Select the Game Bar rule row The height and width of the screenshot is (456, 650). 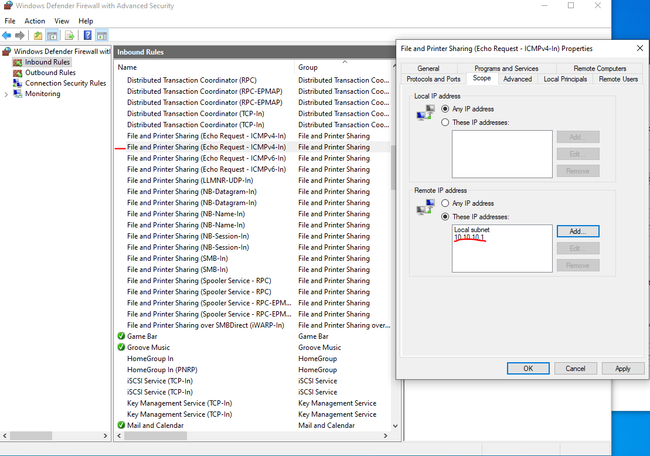253,336
